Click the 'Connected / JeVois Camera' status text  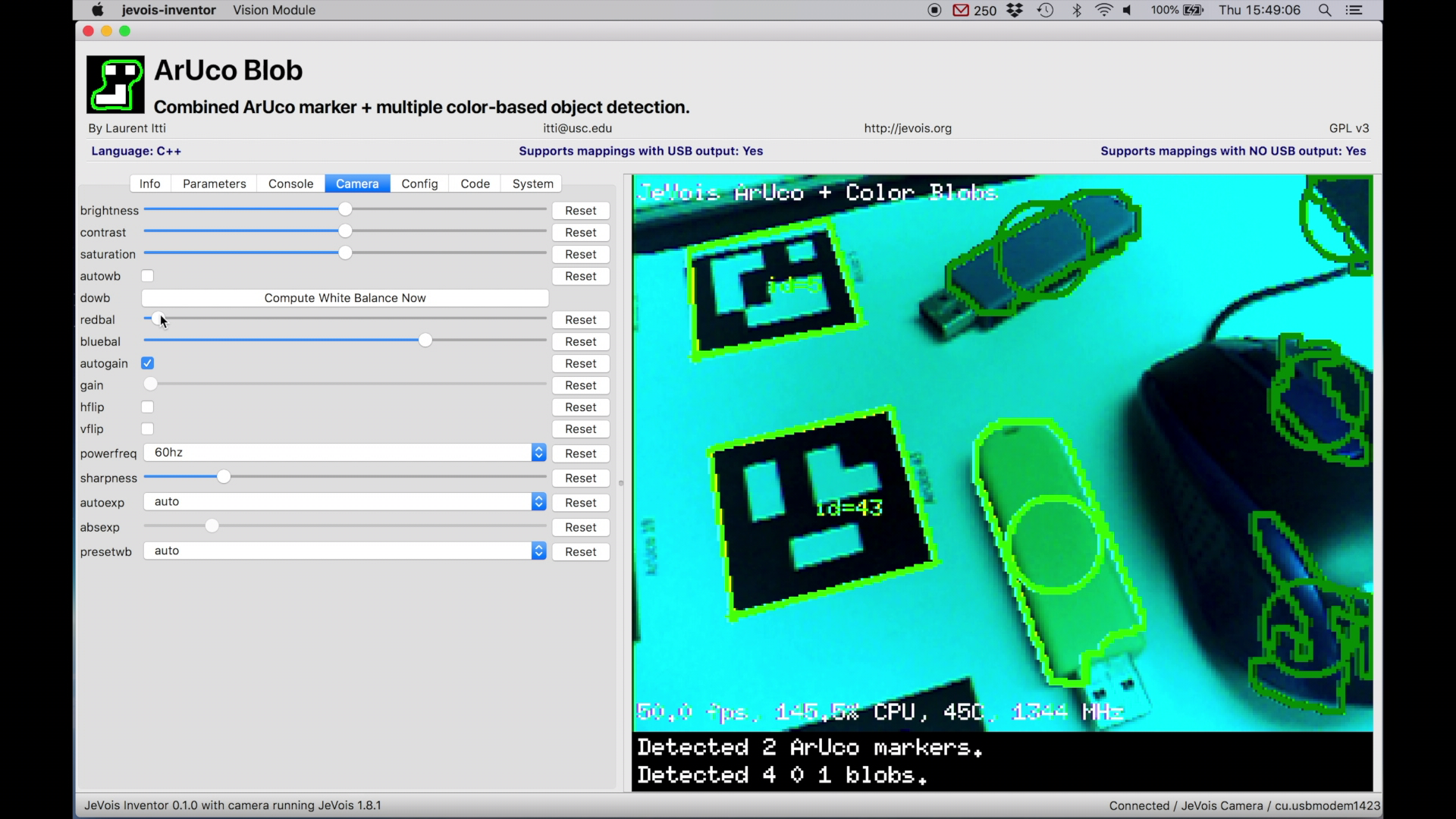pyautogui.click(x=1244, y=805)
